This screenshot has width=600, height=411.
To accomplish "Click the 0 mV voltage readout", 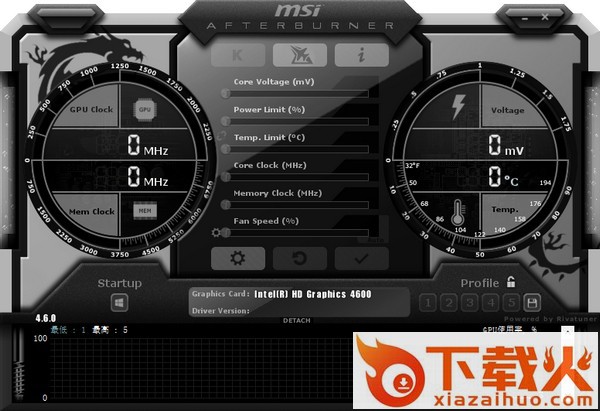I will [x=506, y=146].
